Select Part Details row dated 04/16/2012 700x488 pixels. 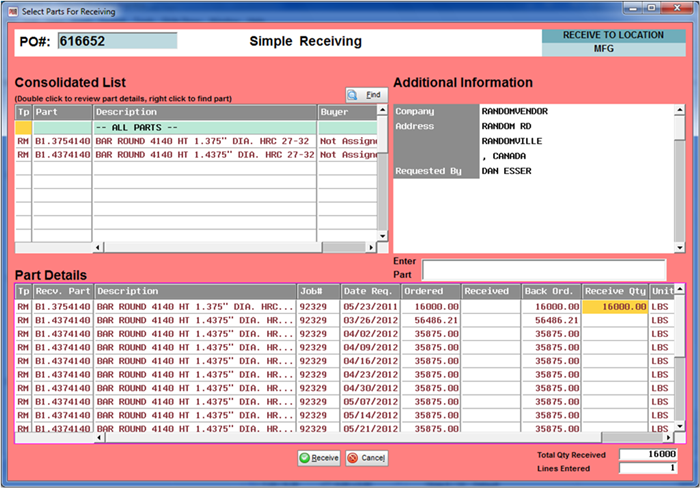(x=344, y=361)
